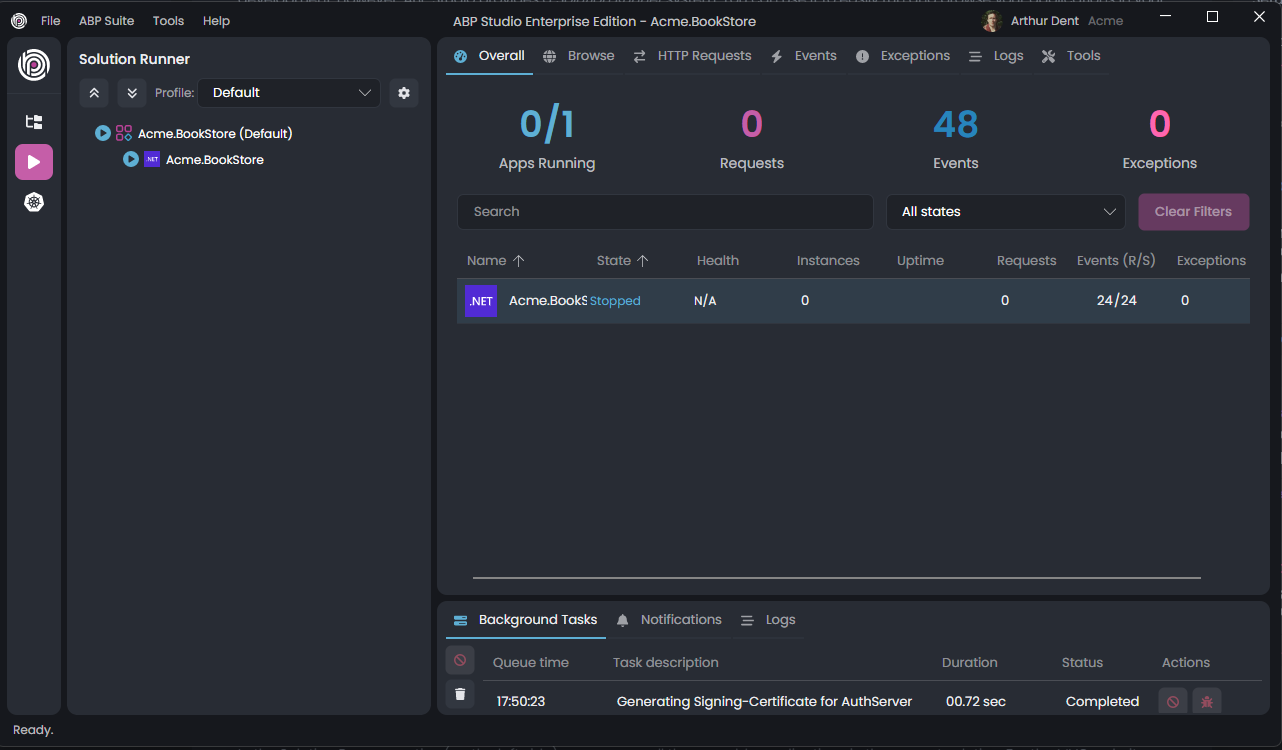Cancel the AuthServer certificate task
The image size is (1282, 750).
click(x=1171, y=701)
